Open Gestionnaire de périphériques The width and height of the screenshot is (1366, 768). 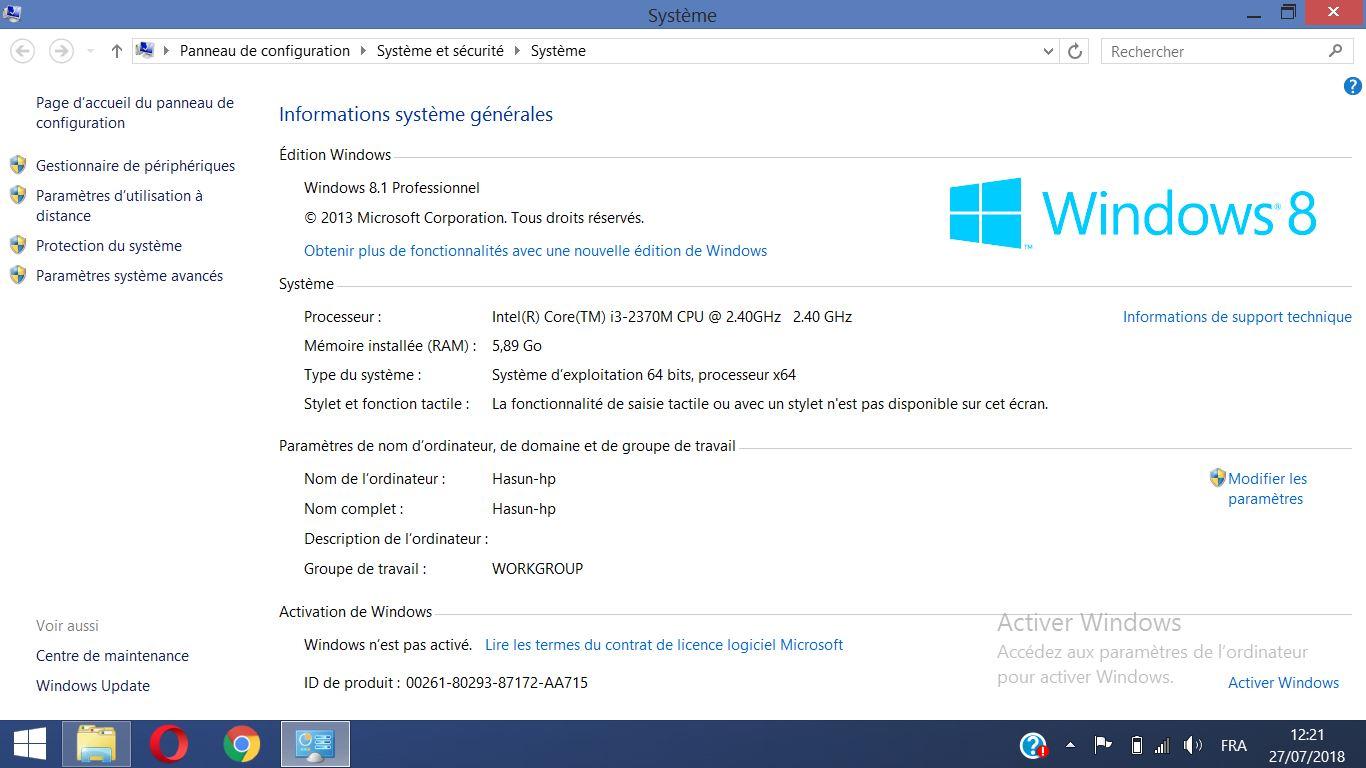[x=135, y=165]
